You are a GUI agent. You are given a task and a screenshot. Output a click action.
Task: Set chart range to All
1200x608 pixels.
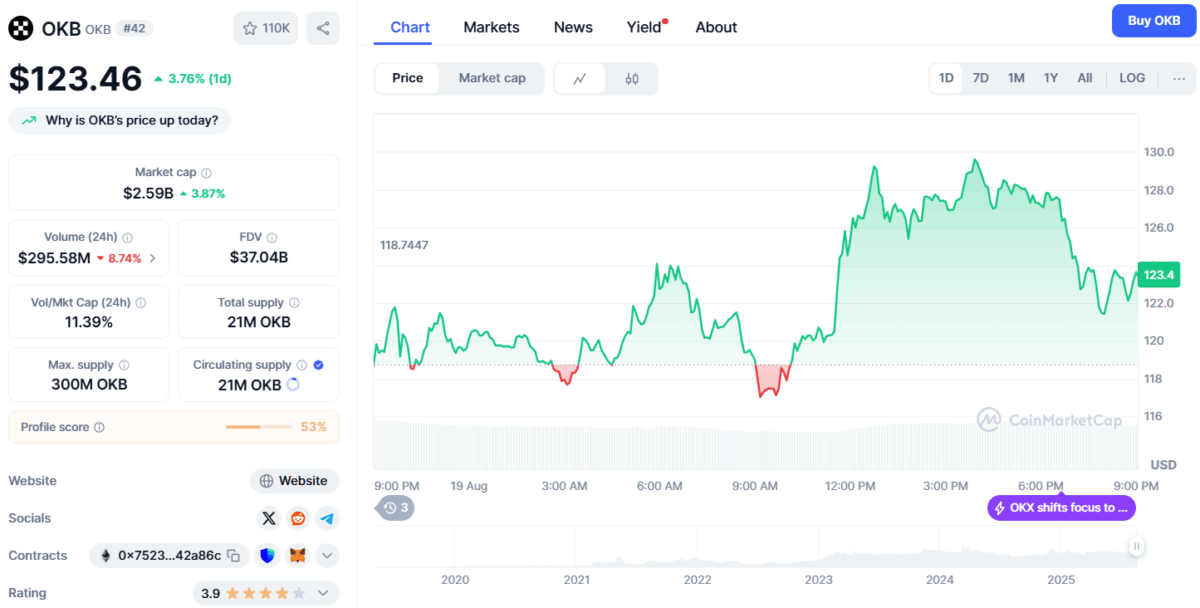(1085, 78)
